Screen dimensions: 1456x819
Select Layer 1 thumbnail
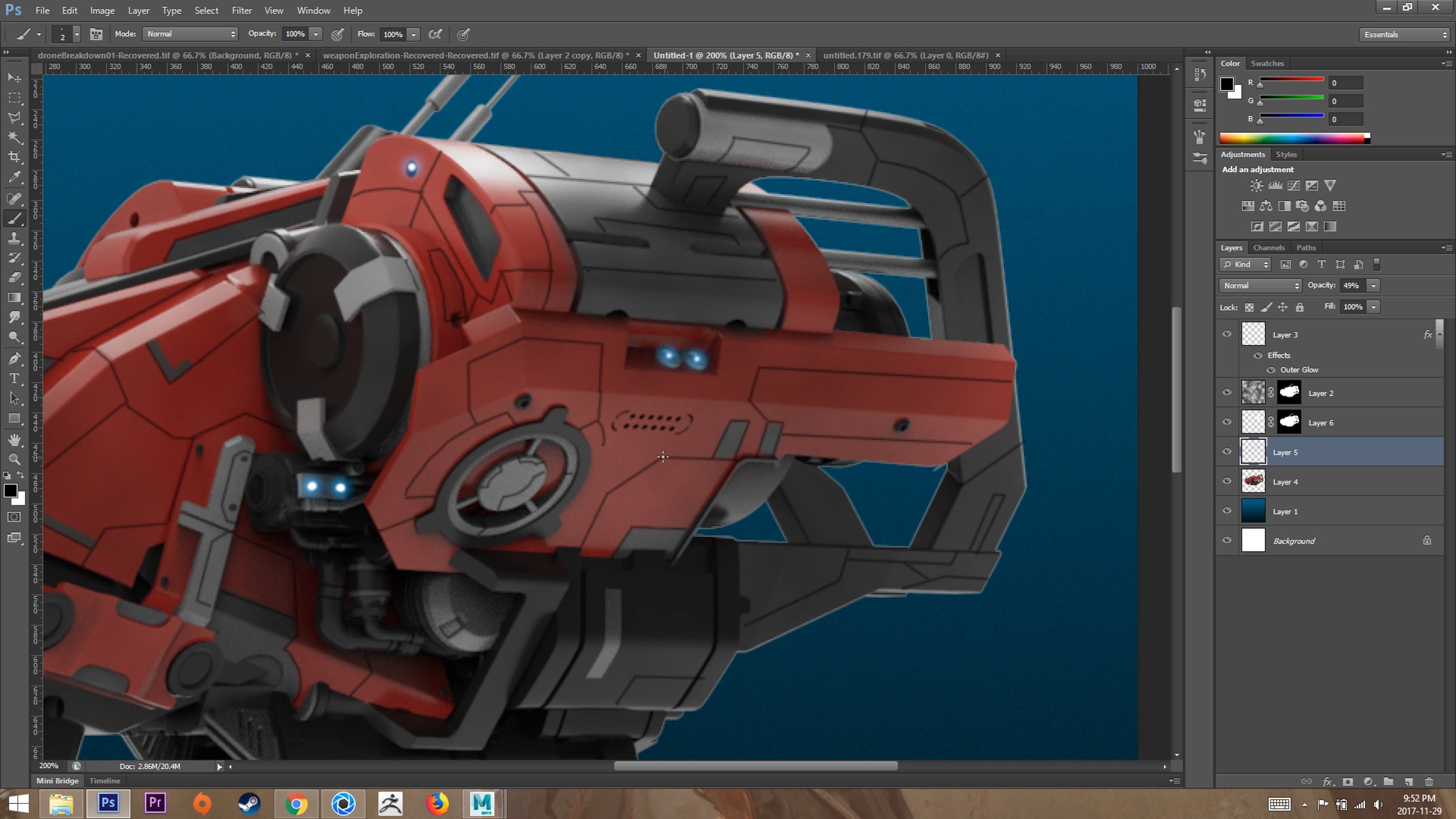tap(1253, 511)
